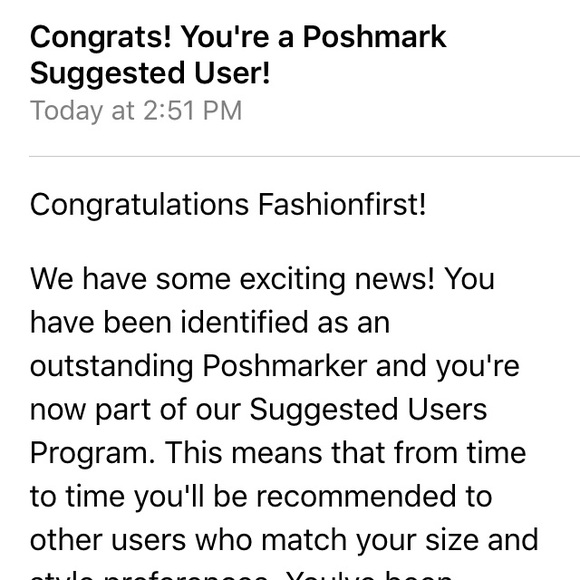This screenshot has width=580, height=580.
Task: Tap the phrase 'This means that from time'
Action: point(345,453)
